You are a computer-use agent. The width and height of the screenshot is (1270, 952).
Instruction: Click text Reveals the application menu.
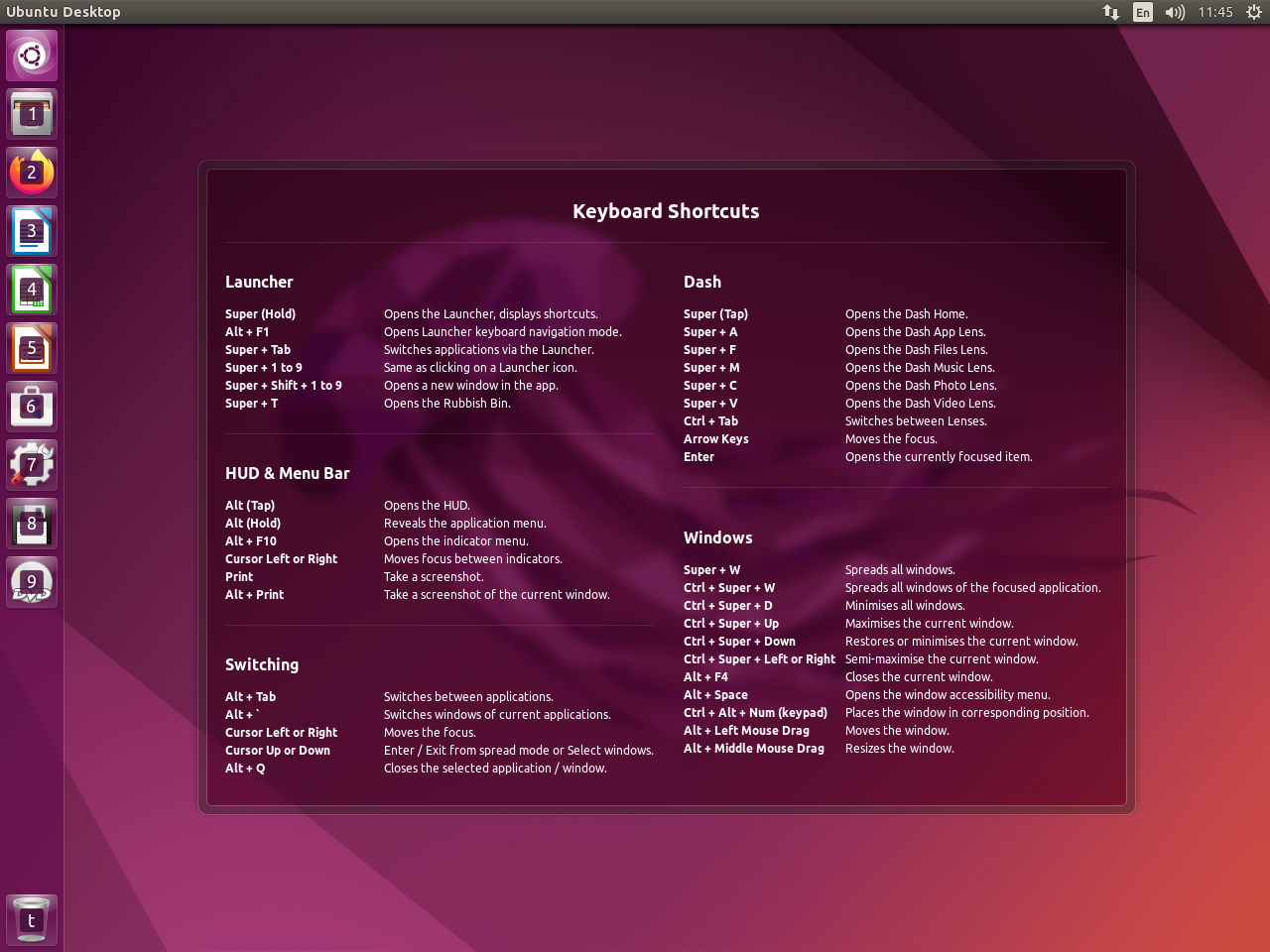(465, 524)
